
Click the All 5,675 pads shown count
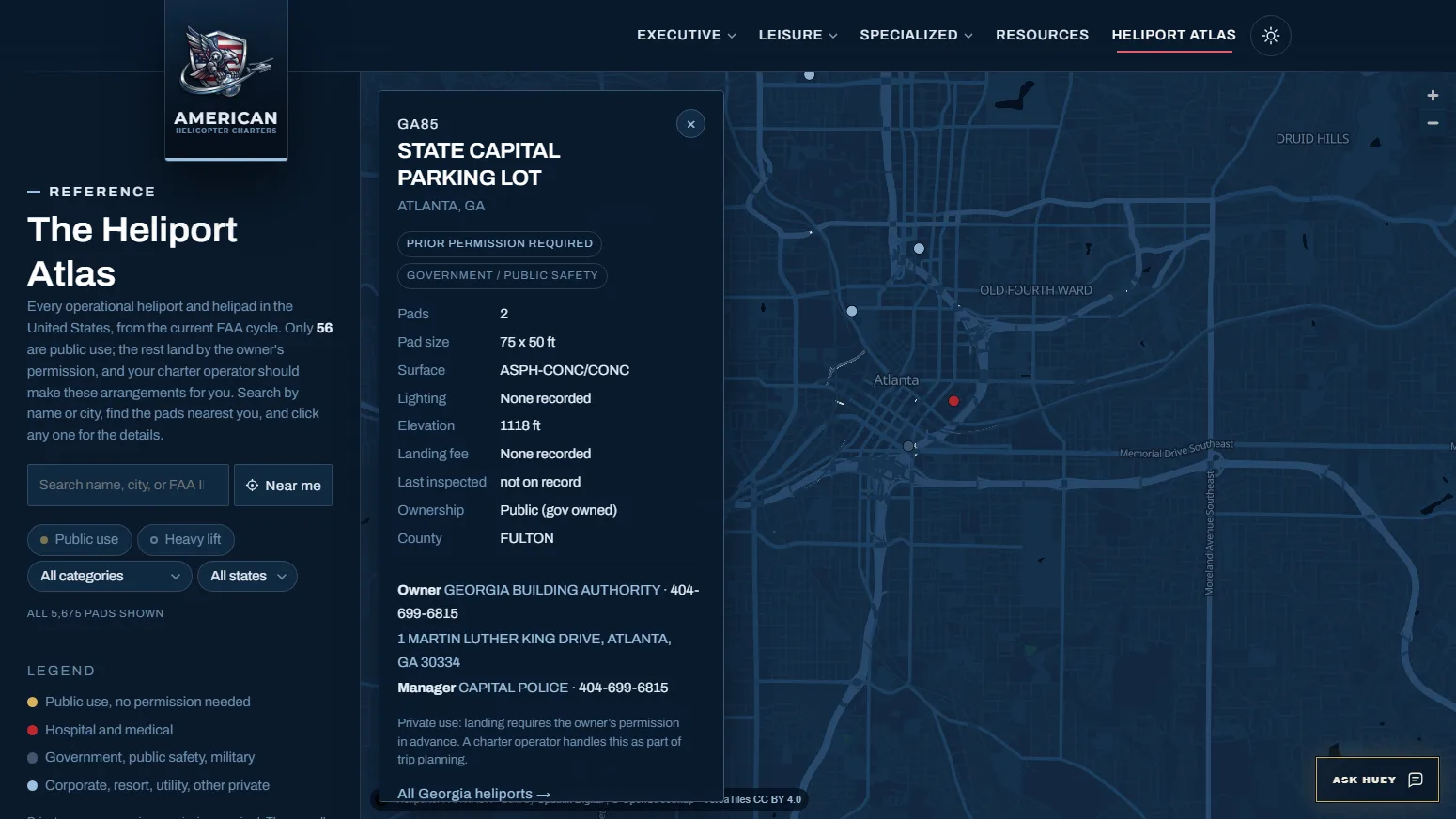96,613
